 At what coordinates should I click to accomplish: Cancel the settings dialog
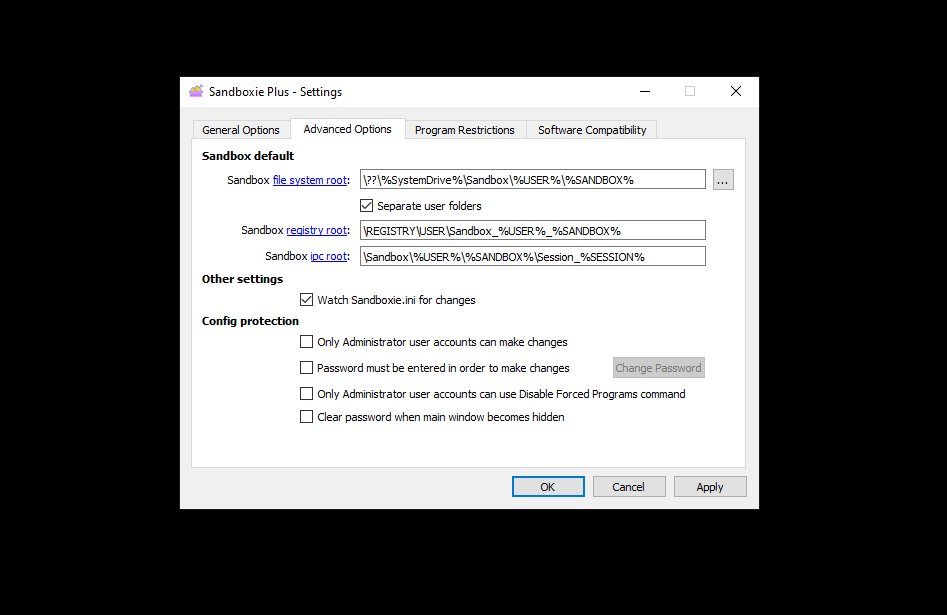(629, 487)
